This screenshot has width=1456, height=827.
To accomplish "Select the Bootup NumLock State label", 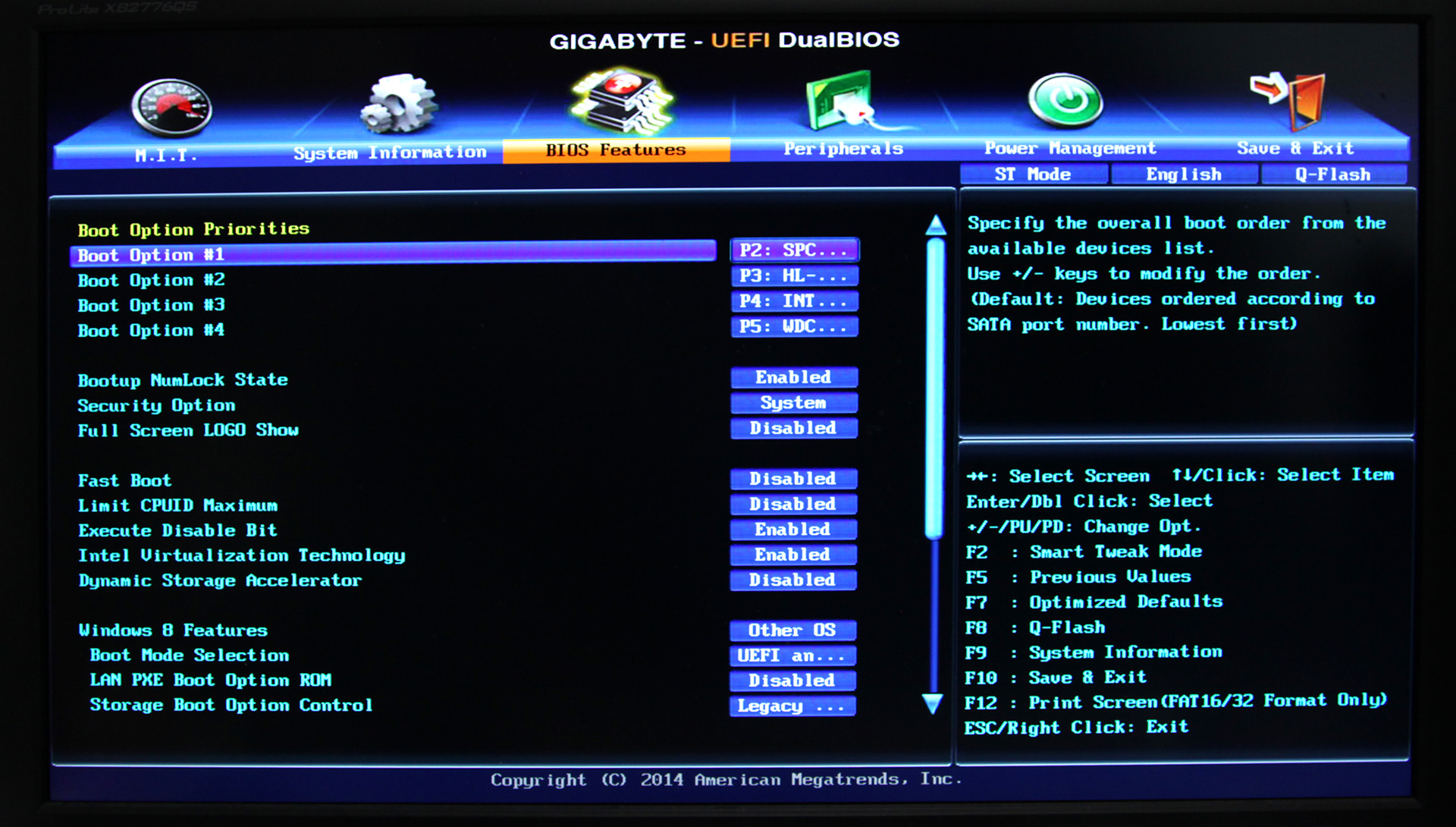I will pos(183,379).
